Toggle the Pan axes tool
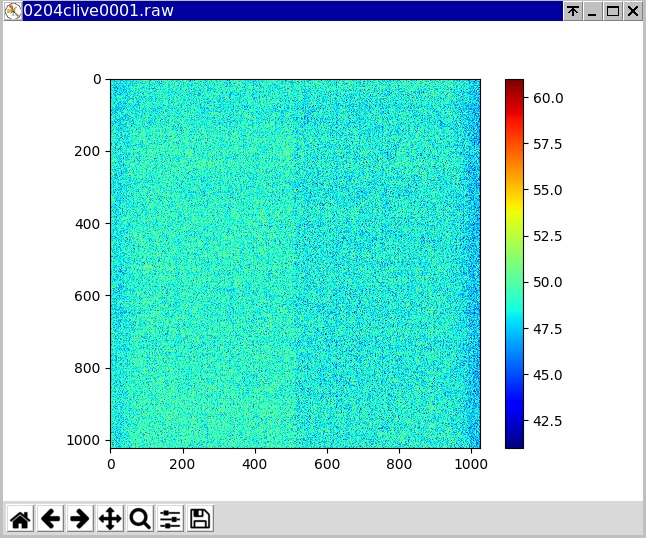 click(x=110, y=518)
